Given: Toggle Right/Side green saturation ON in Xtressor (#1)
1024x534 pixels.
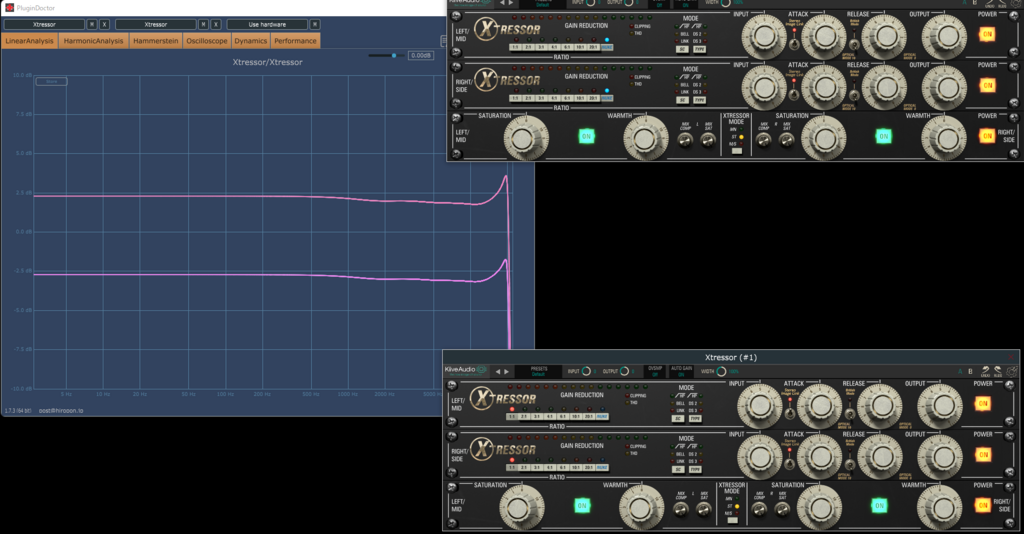Looking at the screenshot, I should 879,505.
